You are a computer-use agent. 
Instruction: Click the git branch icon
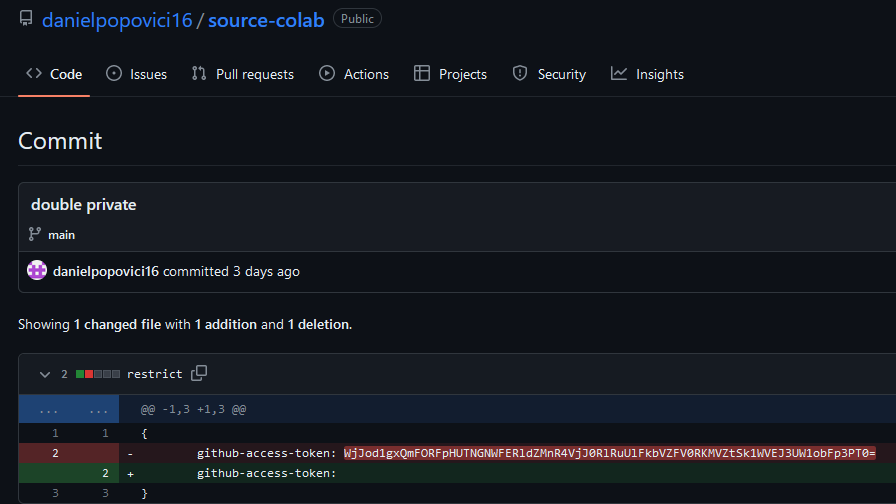37,235
